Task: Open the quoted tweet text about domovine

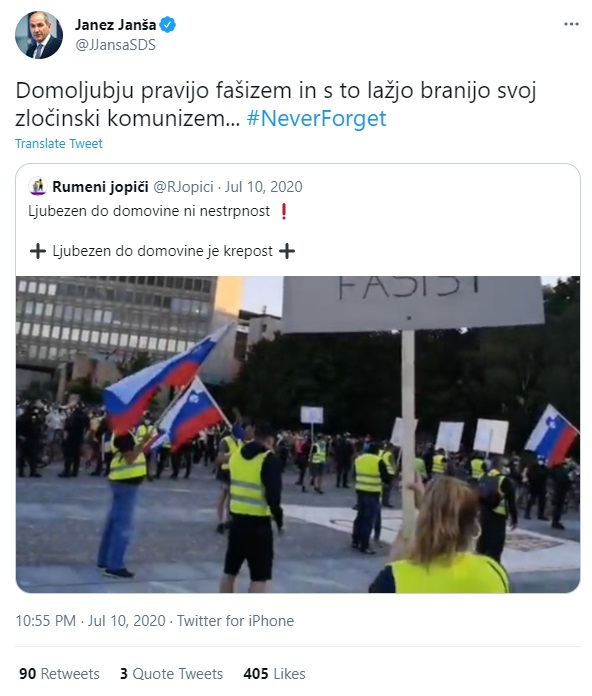Action: 162,231
